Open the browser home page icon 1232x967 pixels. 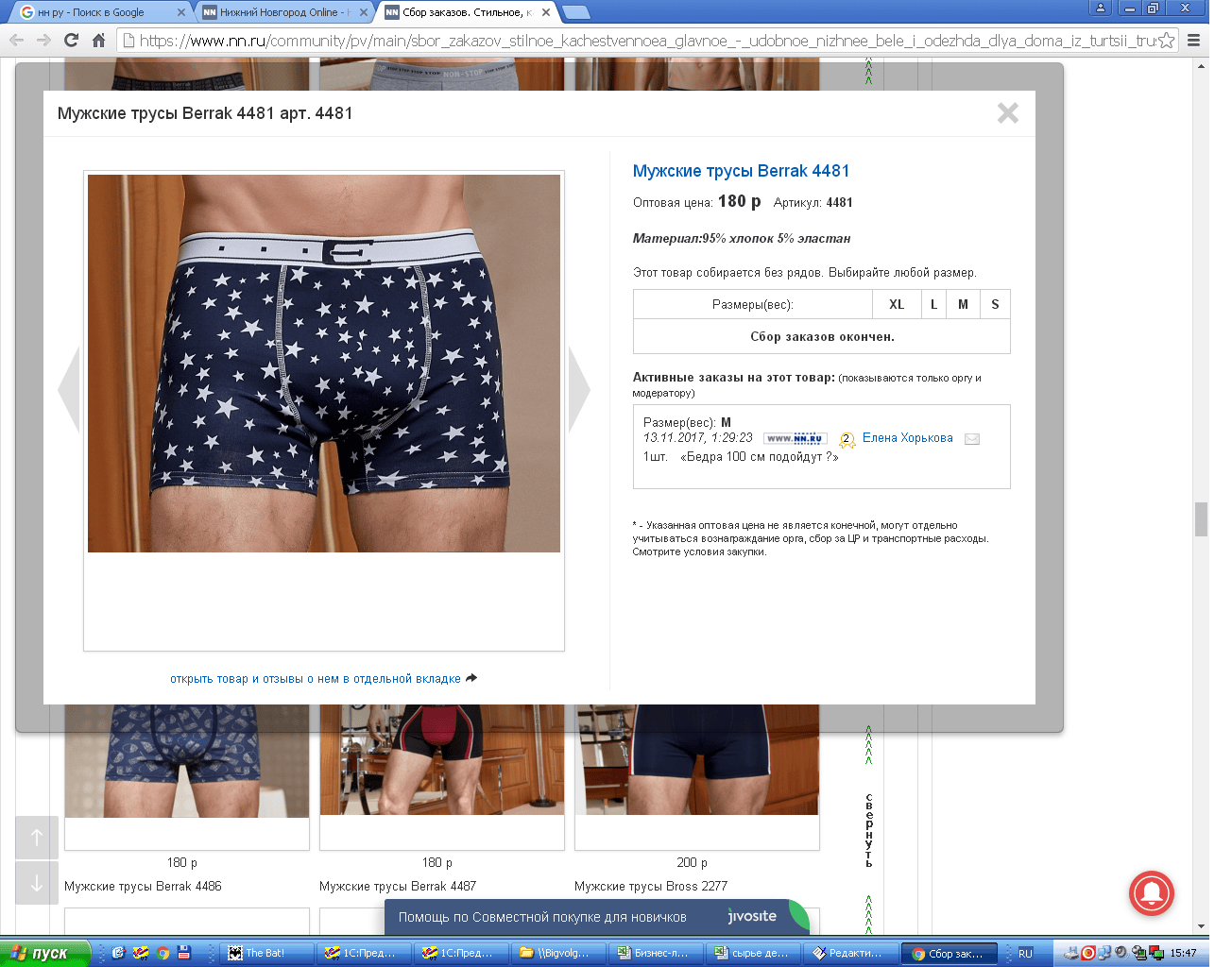click(x=98, y=40)
